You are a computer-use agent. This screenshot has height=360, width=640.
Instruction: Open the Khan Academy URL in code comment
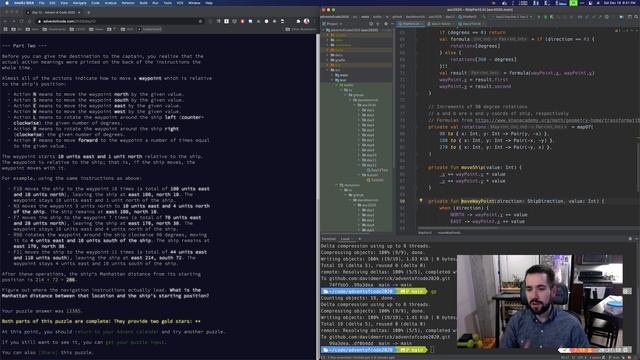point(557,120)
